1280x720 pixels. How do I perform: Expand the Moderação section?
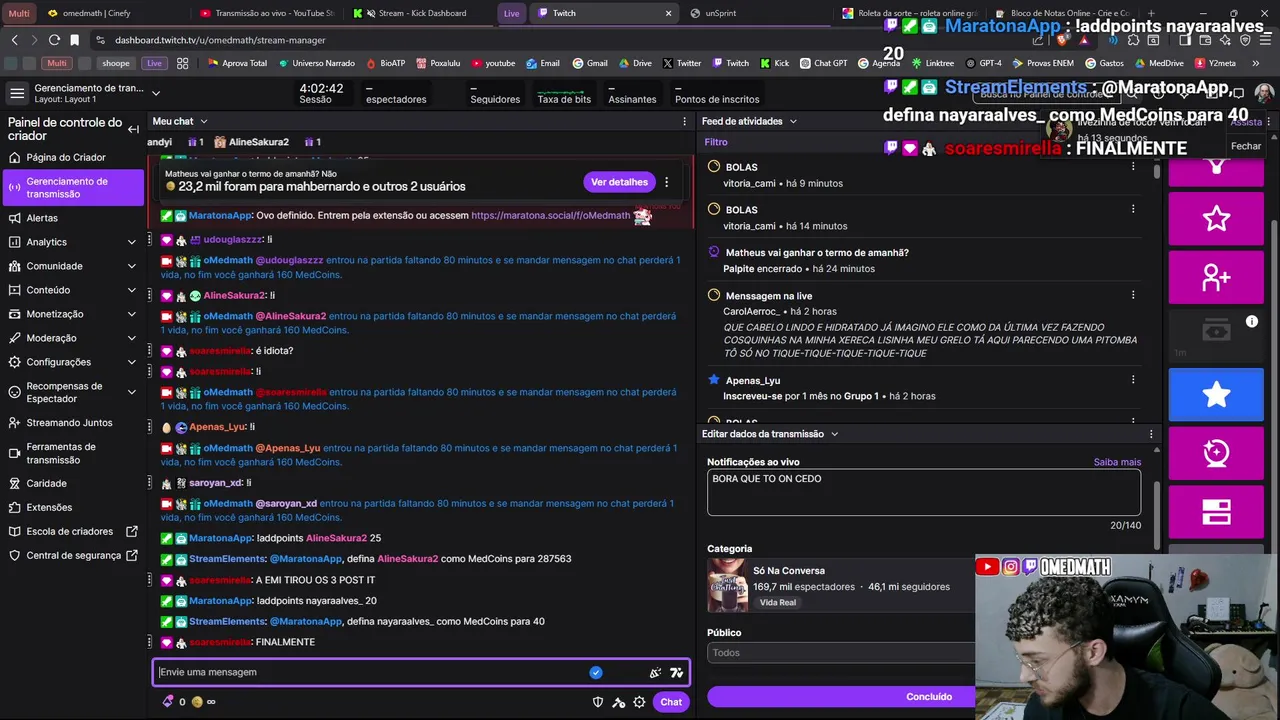click(132, 338)
